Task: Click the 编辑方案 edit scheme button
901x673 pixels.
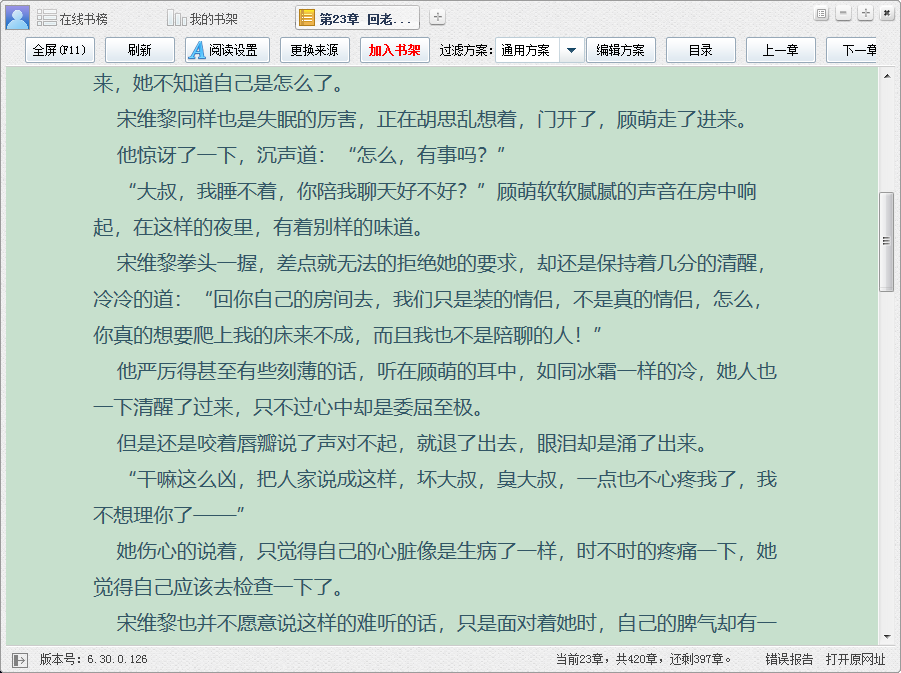Action: (x=621, y=50)
